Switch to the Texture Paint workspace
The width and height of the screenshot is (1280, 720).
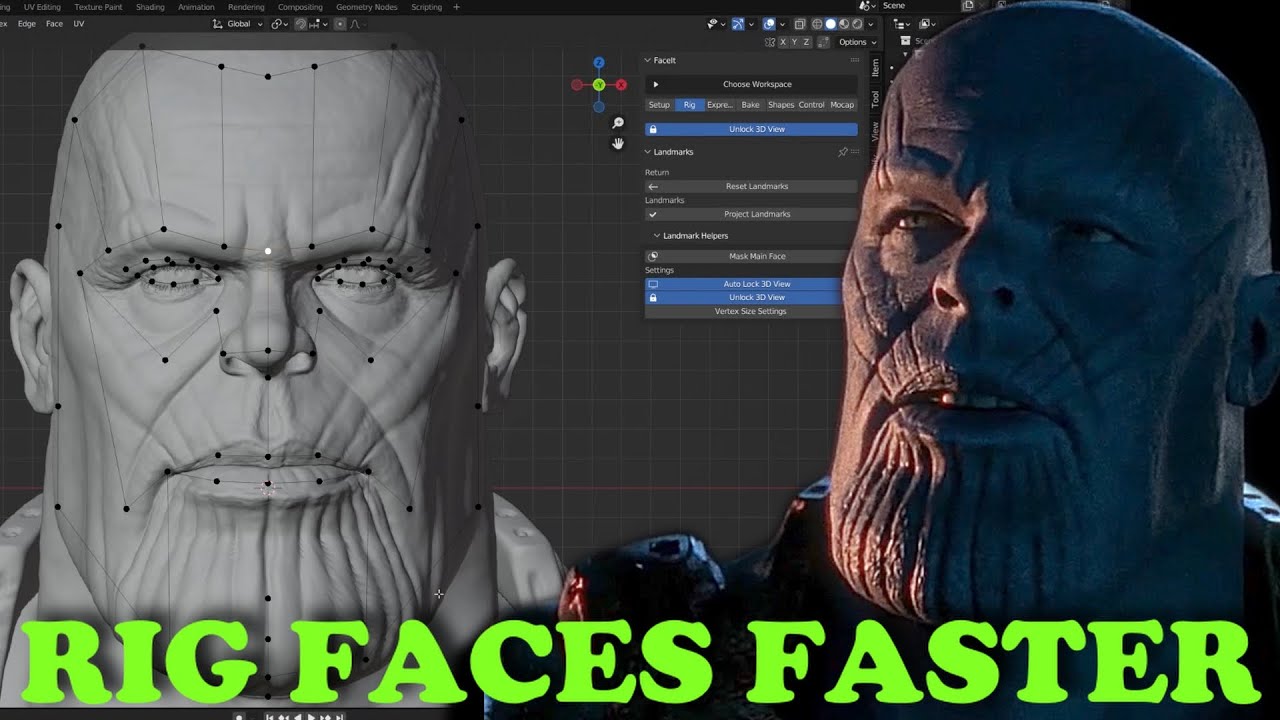98,7
